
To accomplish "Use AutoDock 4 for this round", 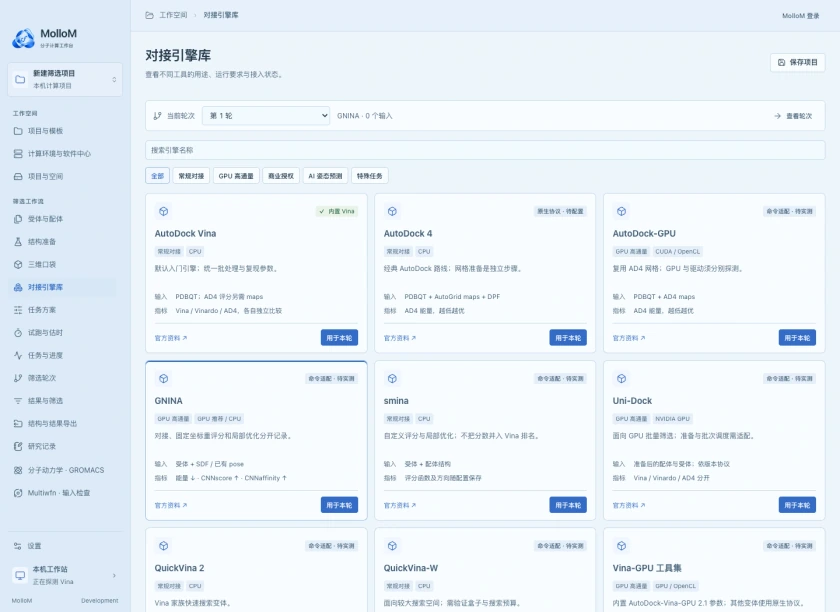I will [568, 338].
